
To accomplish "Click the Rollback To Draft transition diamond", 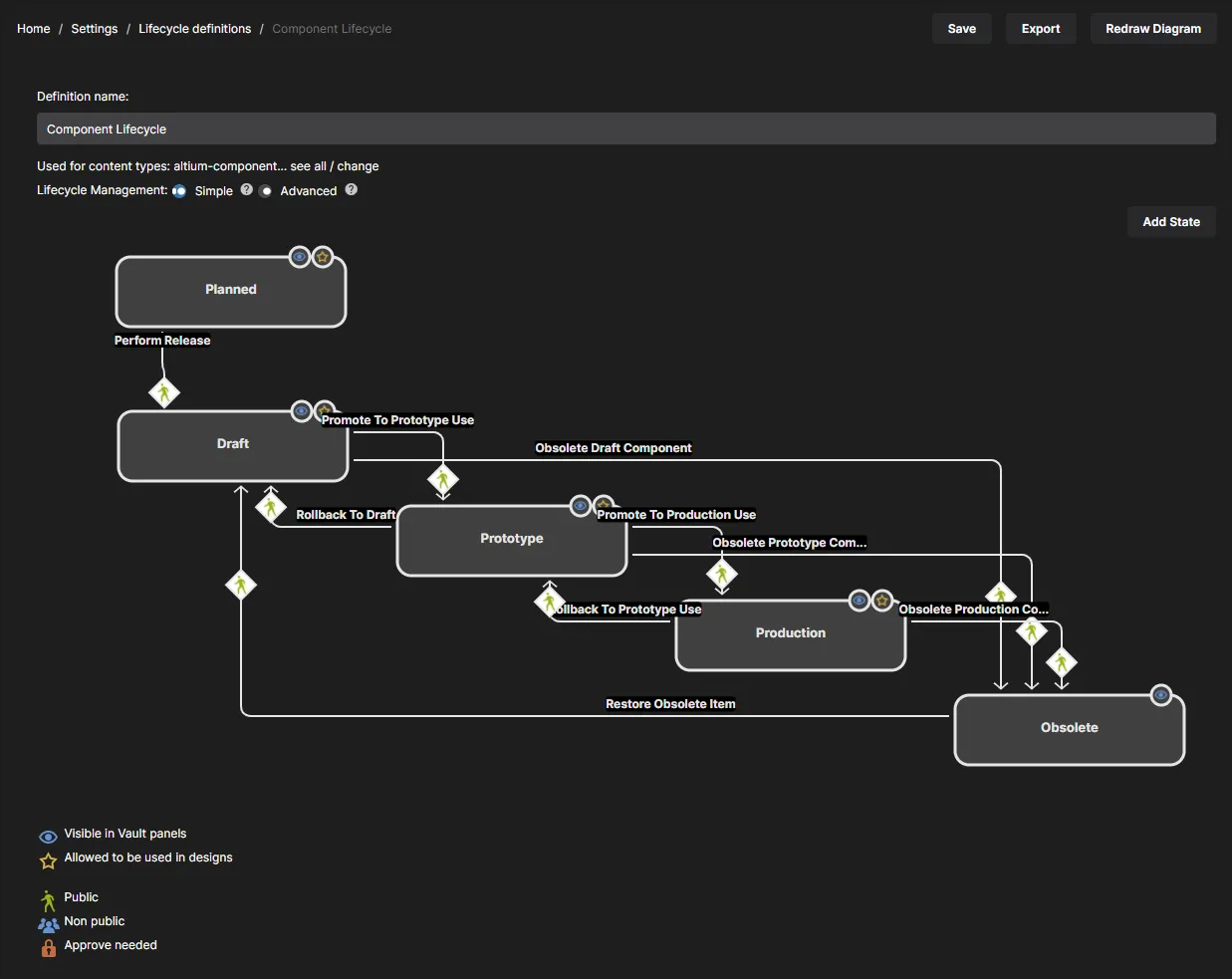I will 271,507.
